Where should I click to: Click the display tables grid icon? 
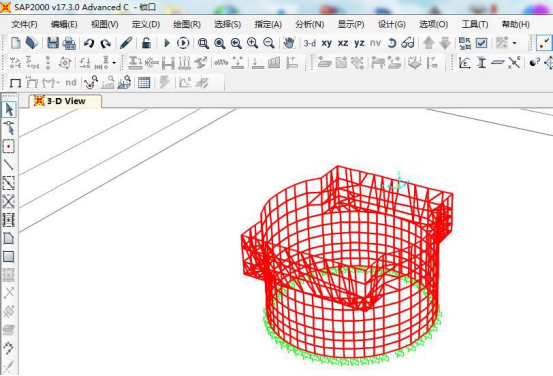144,83
